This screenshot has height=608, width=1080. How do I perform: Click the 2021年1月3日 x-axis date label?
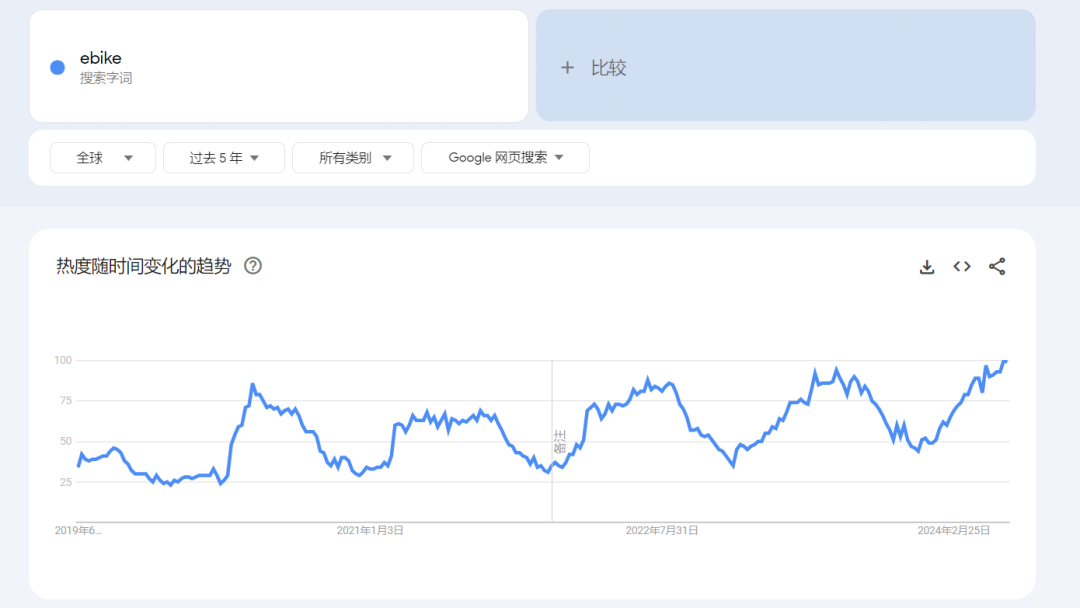pyautogui.click(x=370, y=530)
